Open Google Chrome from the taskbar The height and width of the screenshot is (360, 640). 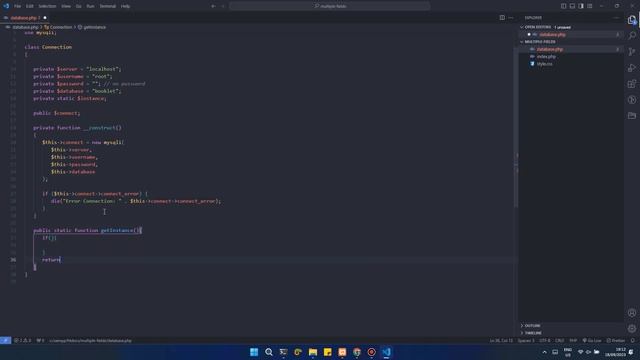point(357,352)
